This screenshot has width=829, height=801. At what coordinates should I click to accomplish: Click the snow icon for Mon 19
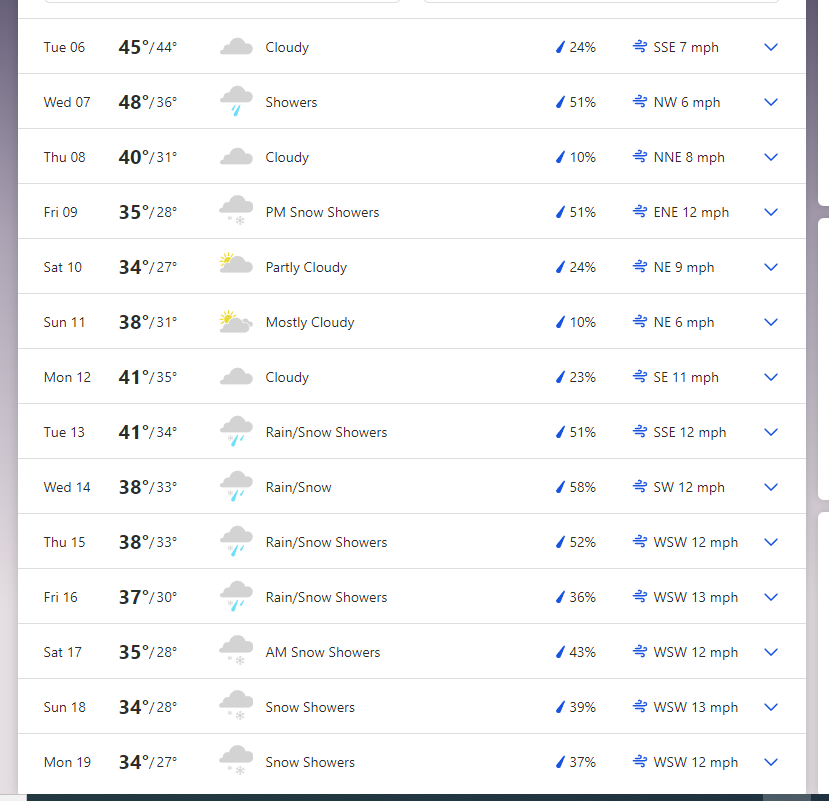(x=236, y=760)
